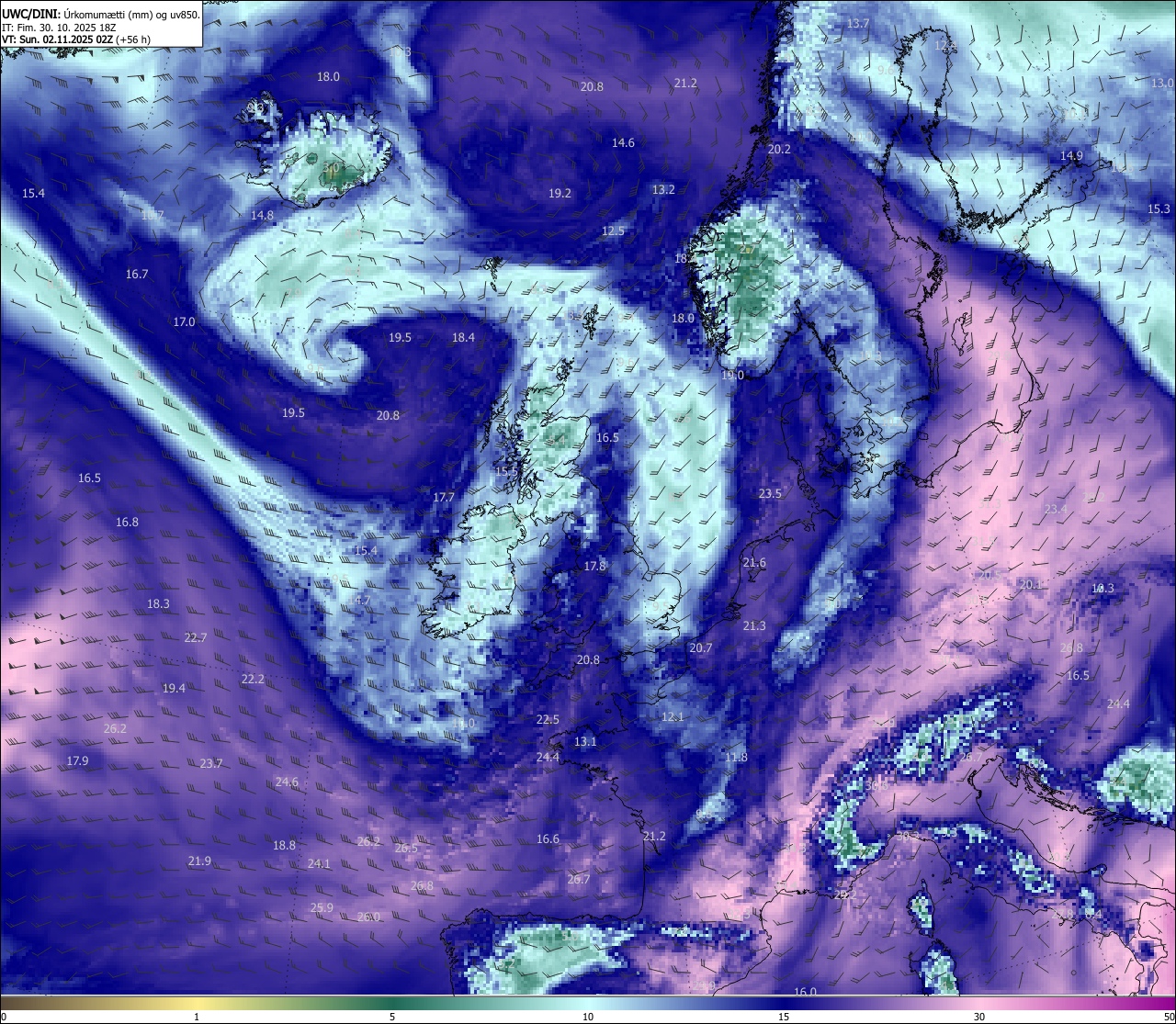Click the 16.0 value on the map

[805, 992]
